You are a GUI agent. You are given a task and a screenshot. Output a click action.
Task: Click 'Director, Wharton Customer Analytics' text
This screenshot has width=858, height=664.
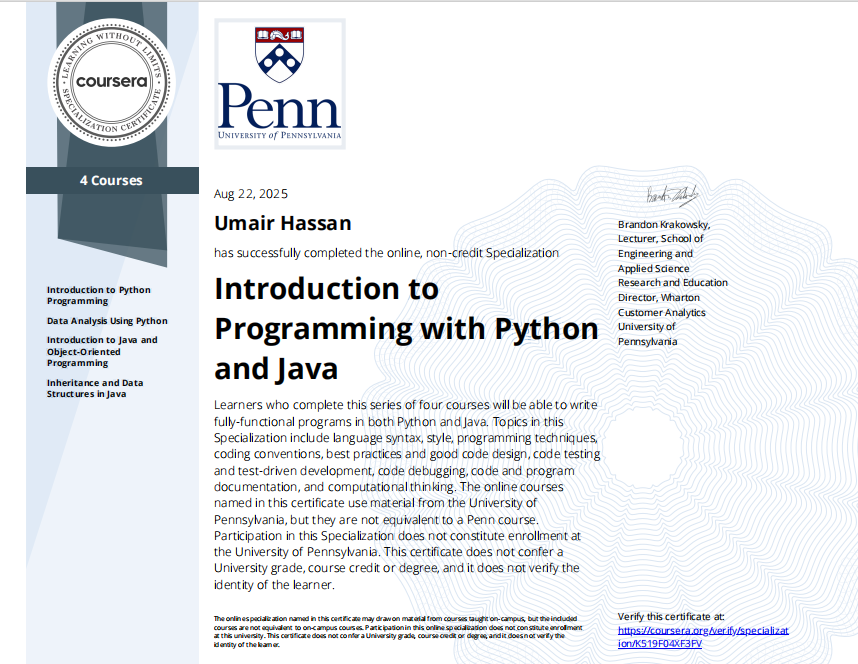662,305
